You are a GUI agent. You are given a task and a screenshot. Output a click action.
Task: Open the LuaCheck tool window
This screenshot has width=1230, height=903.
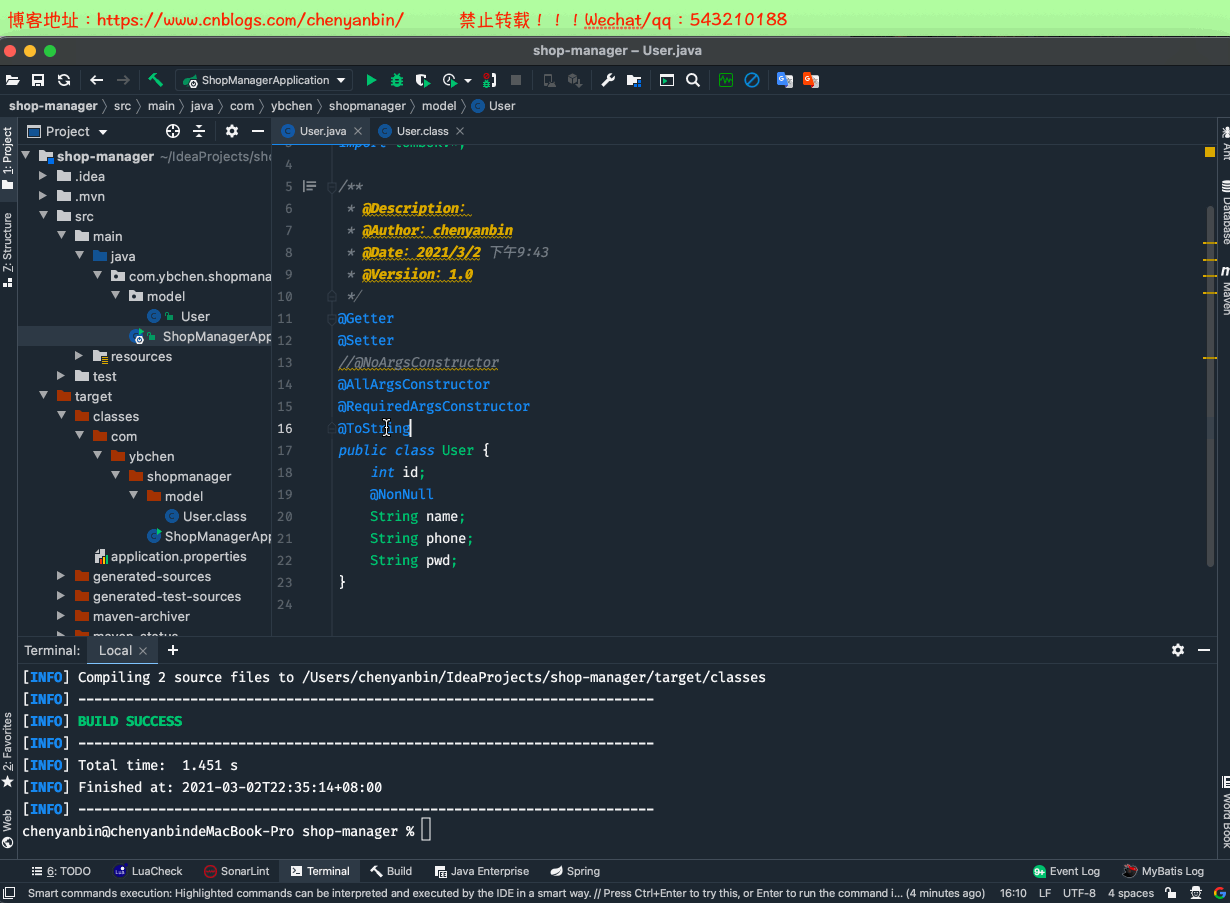[148, 871]
